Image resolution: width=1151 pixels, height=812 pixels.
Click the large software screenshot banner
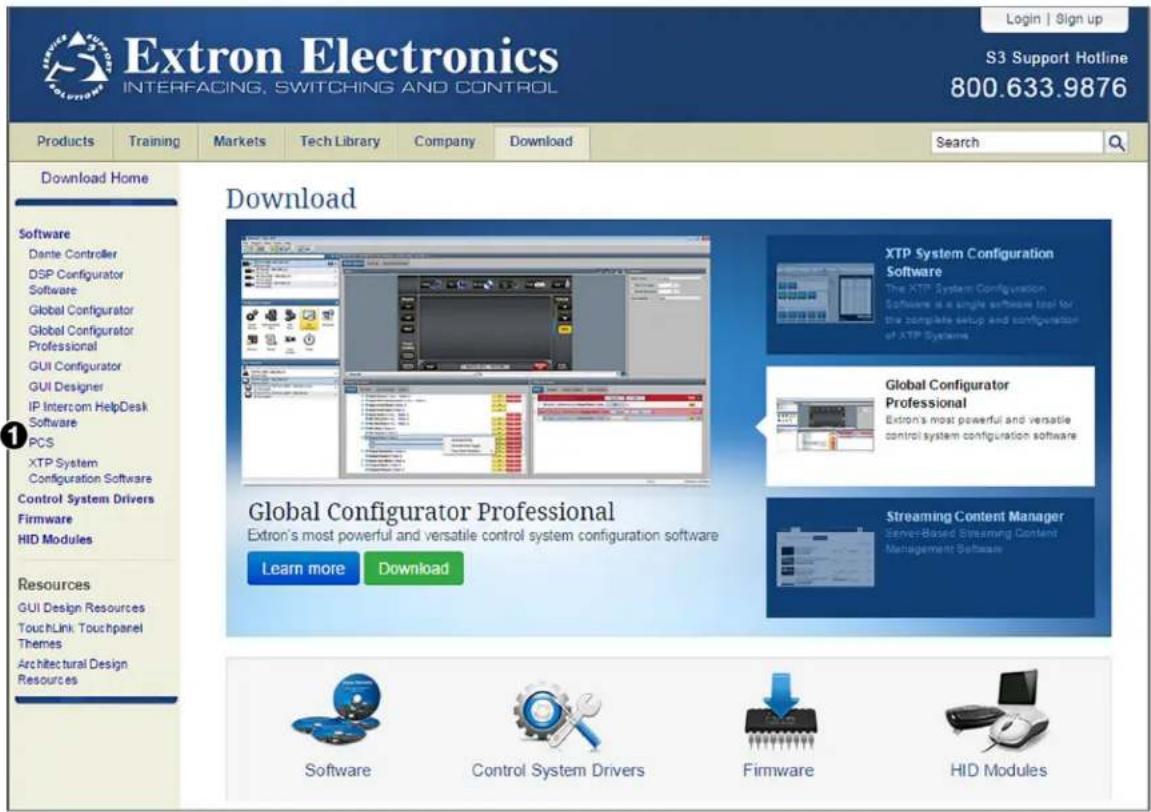476,360
